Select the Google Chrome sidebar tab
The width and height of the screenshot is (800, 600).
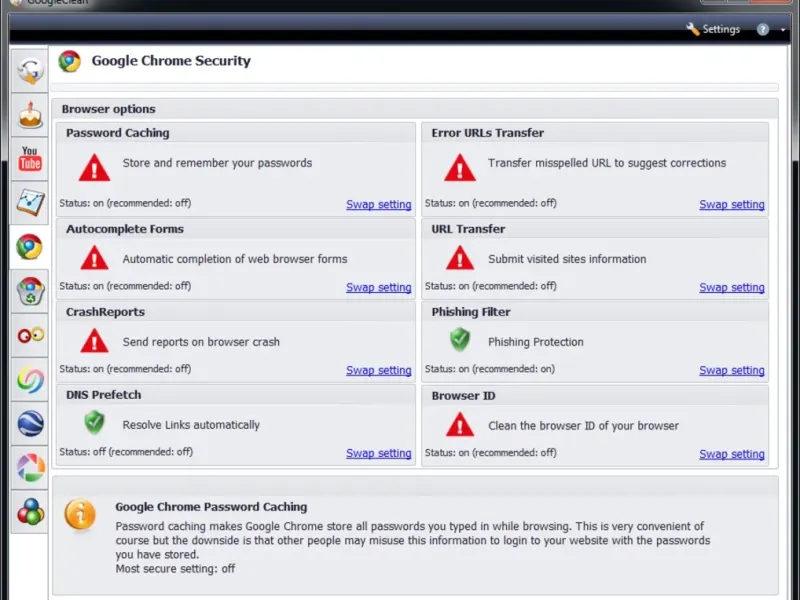pos(30,247)
